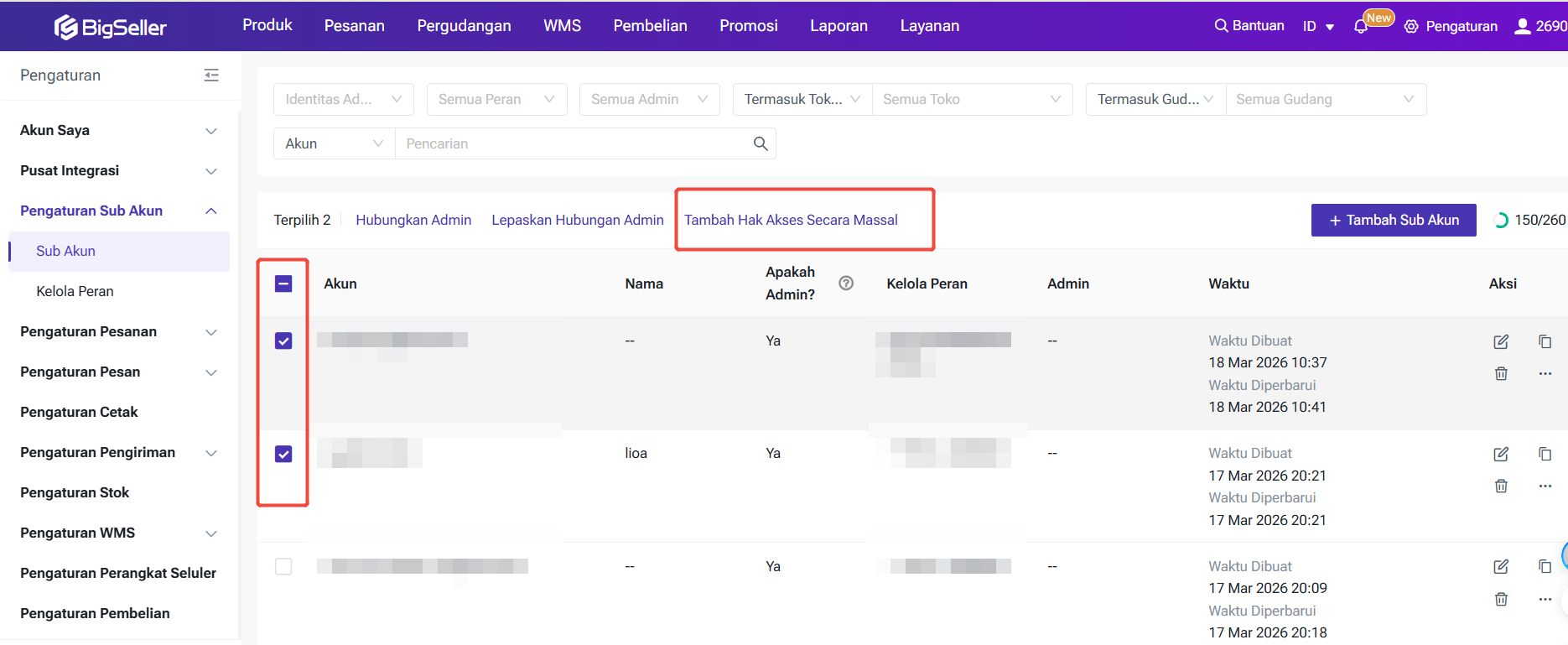Open more options for lioa row

pos(1545,486)
